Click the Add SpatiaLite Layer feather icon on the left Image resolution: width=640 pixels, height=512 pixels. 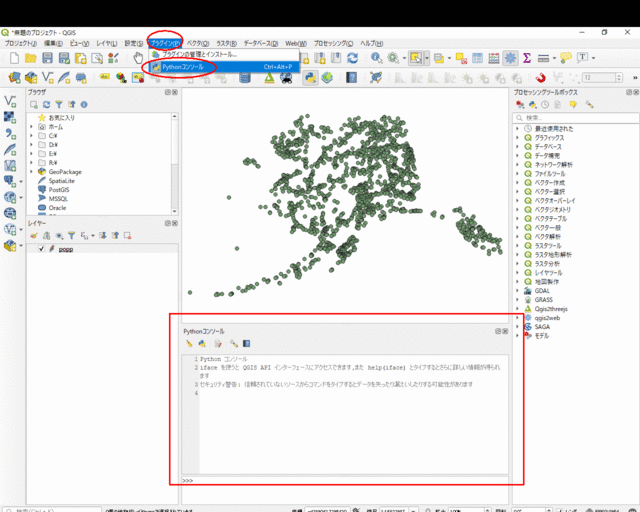coord(10,149)
